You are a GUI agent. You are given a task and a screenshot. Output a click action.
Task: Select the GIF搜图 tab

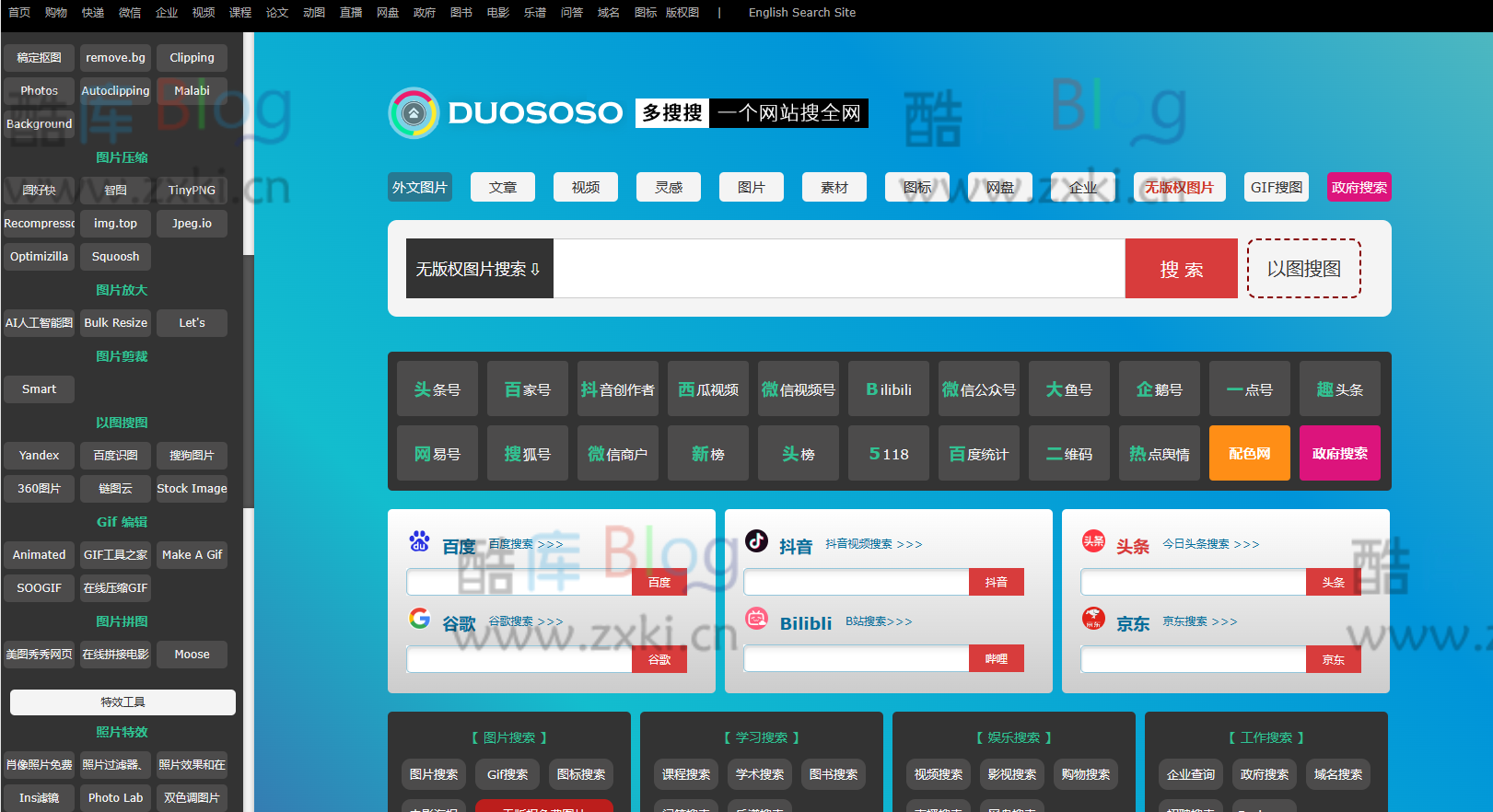(1277, 187)
